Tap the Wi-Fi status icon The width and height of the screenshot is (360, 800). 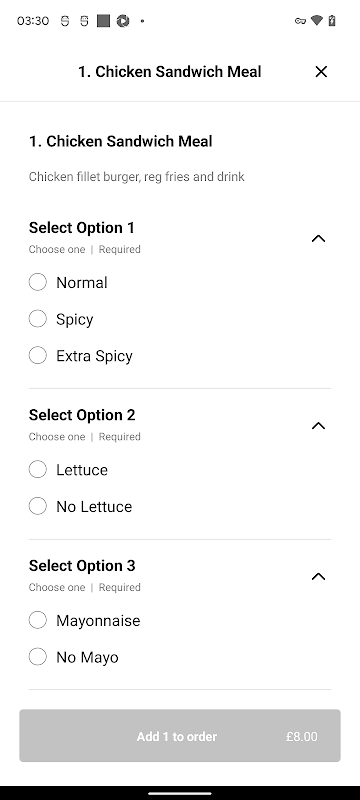point(317,20)
